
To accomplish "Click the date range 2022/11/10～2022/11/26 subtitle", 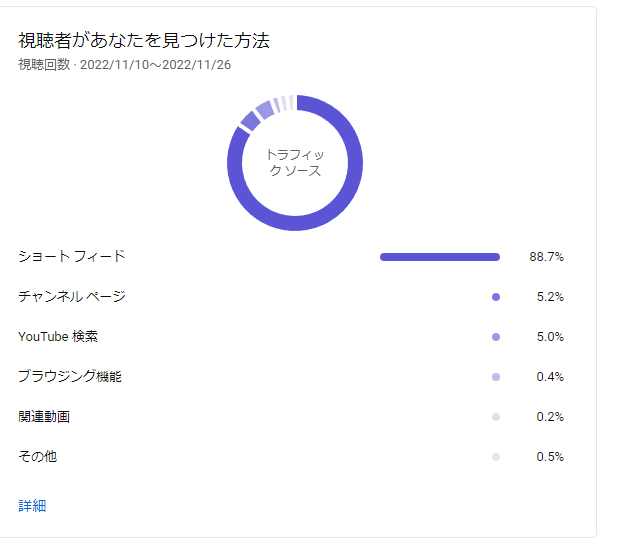I will 155,65.
